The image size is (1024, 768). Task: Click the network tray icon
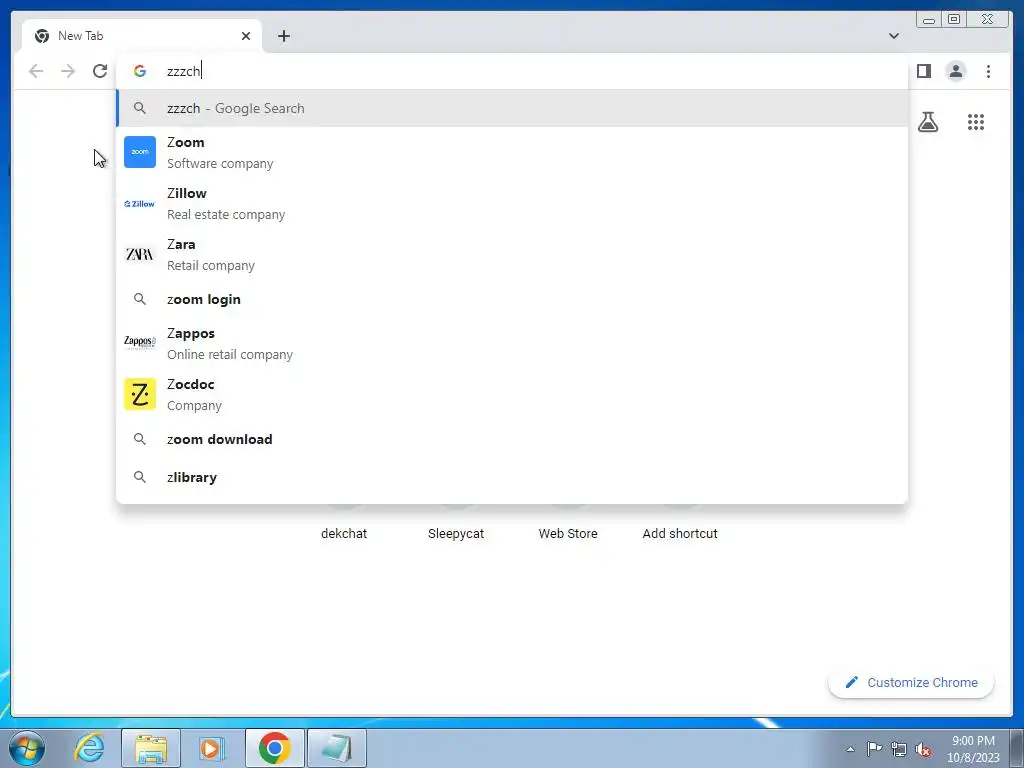point(899,749)
